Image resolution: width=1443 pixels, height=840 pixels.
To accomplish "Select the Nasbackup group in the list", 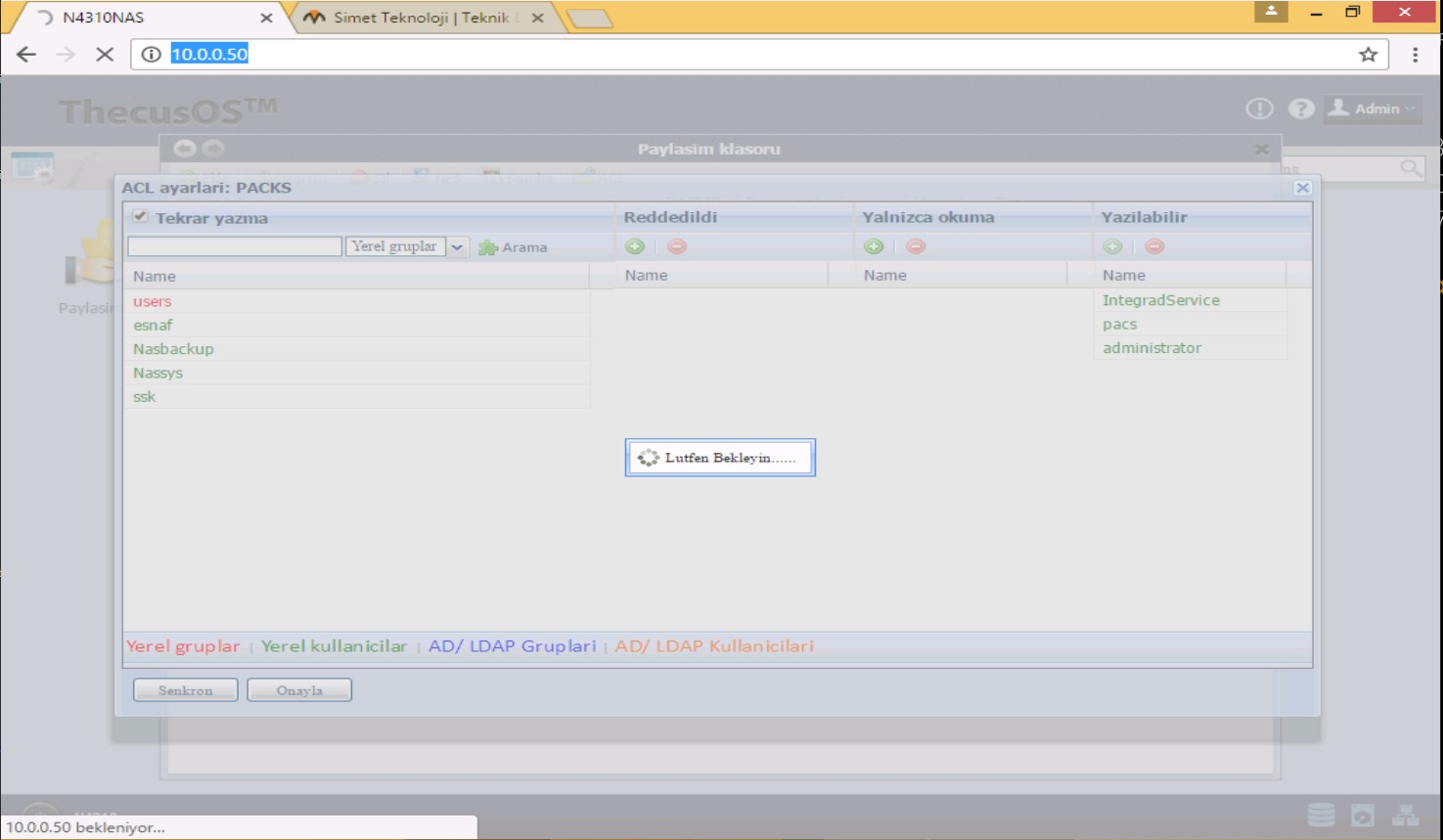I will click(173, 349).
